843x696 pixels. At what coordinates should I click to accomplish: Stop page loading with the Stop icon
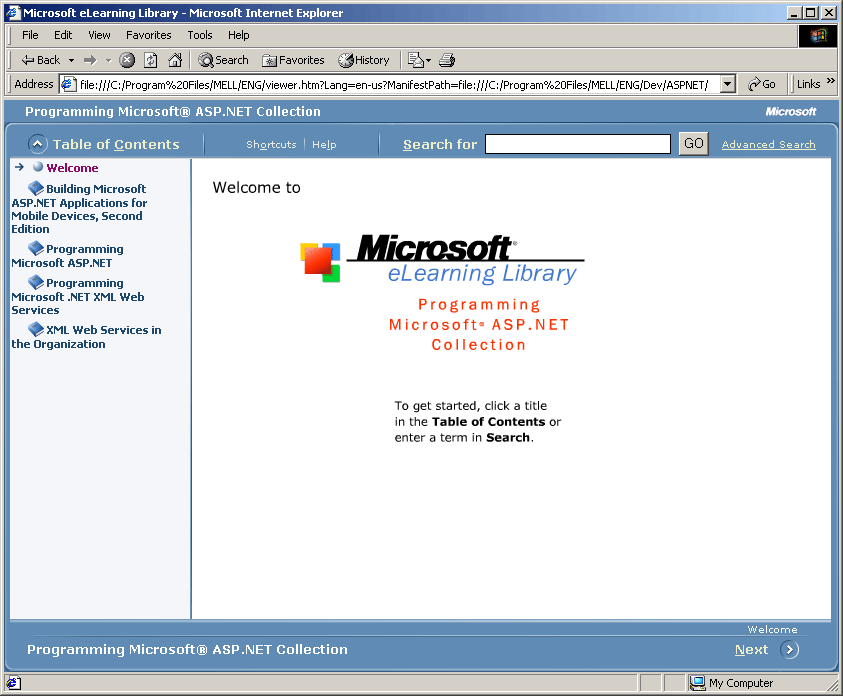pos(127,60)
